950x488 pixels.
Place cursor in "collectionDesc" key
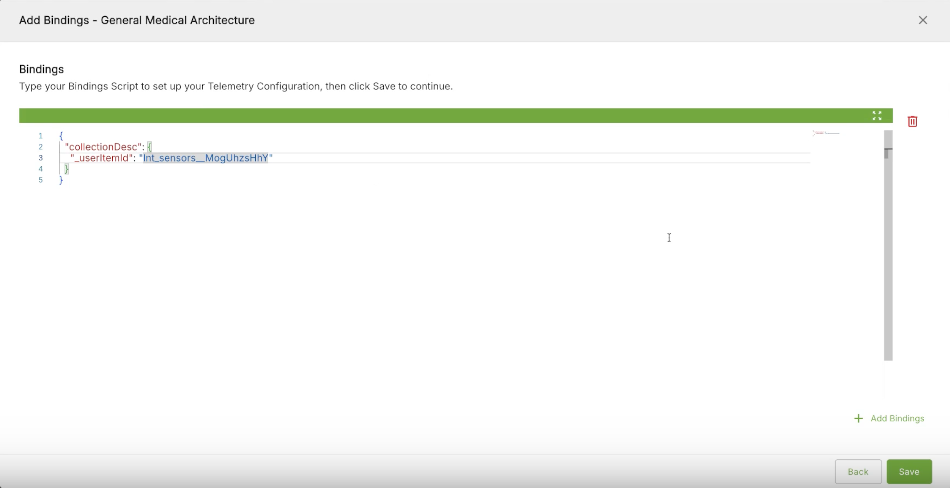[103, 147]
